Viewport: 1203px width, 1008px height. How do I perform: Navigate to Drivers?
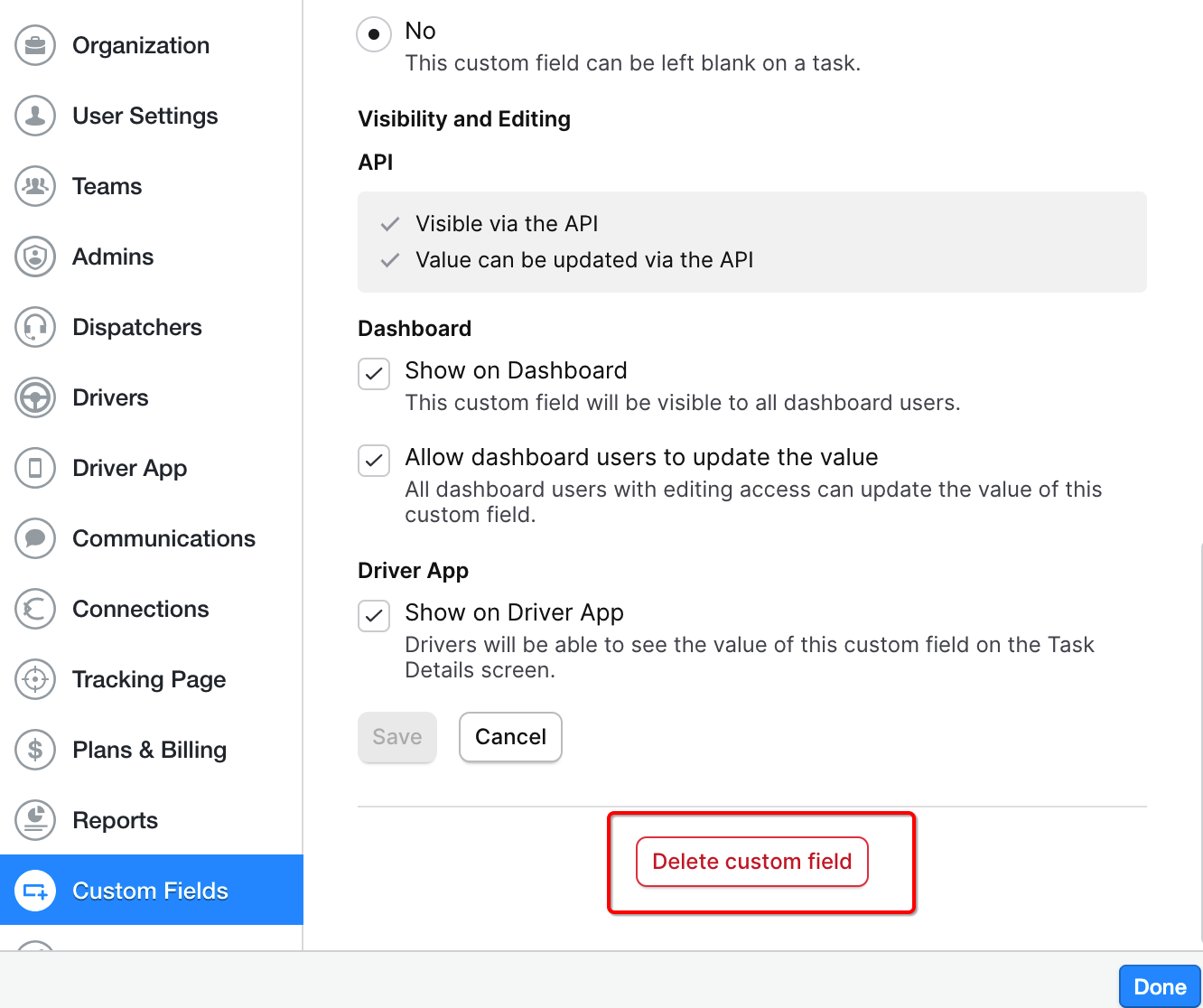151,397
